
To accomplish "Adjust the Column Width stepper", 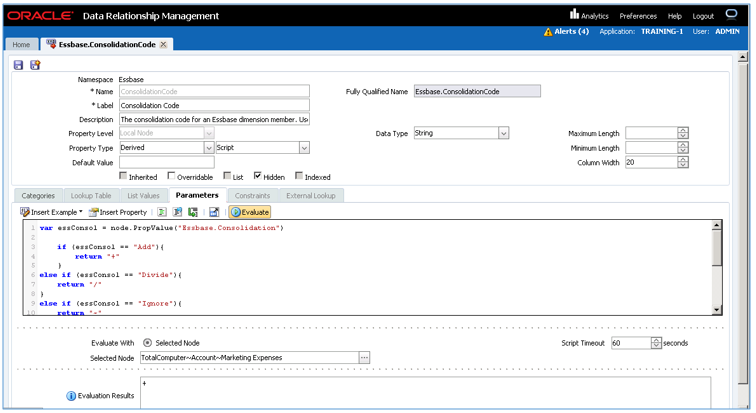I will point(683,162).
